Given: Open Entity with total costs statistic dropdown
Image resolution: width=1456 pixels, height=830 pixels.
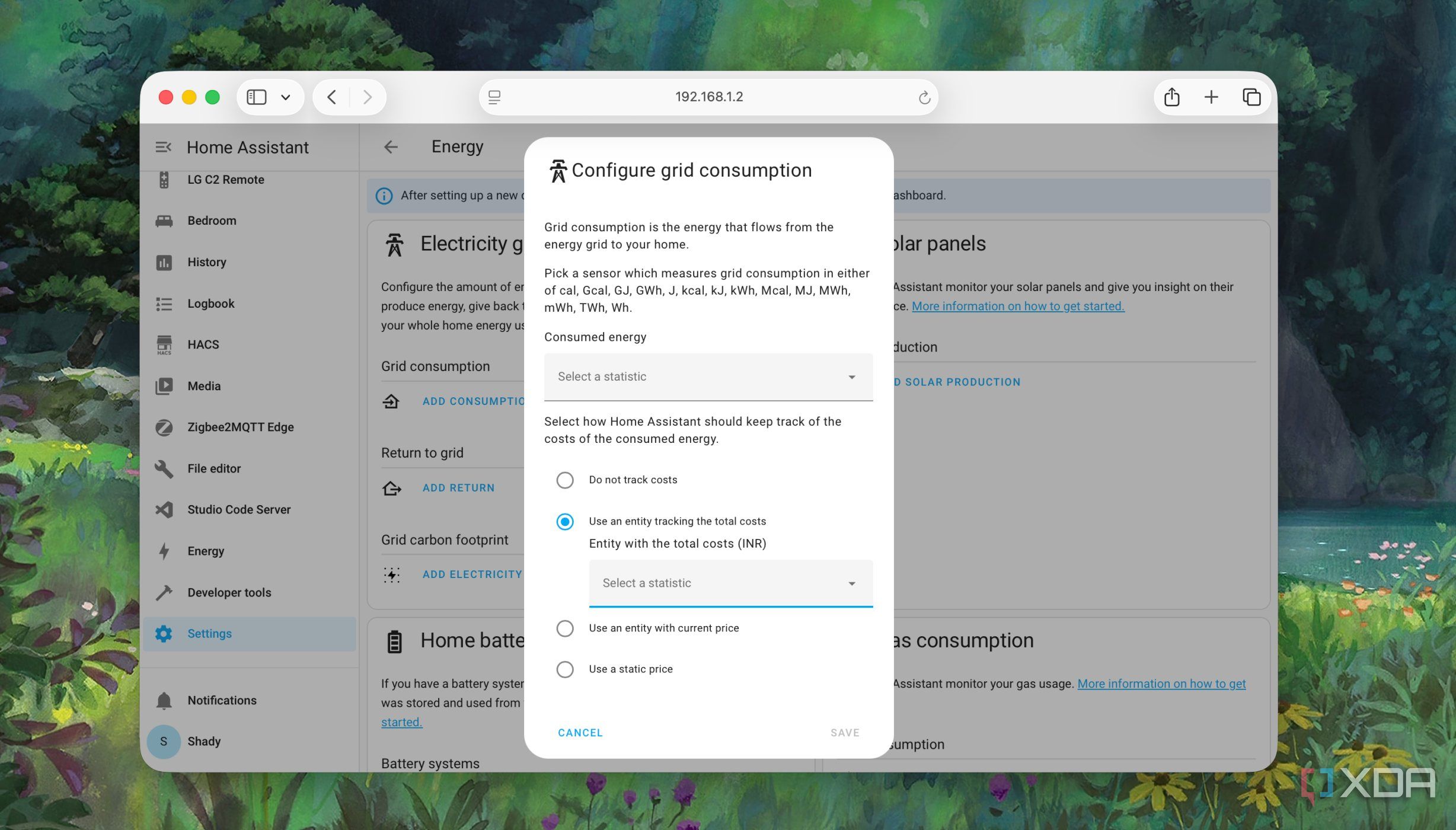Looking at the screenshot, I should tap(730, 583).
